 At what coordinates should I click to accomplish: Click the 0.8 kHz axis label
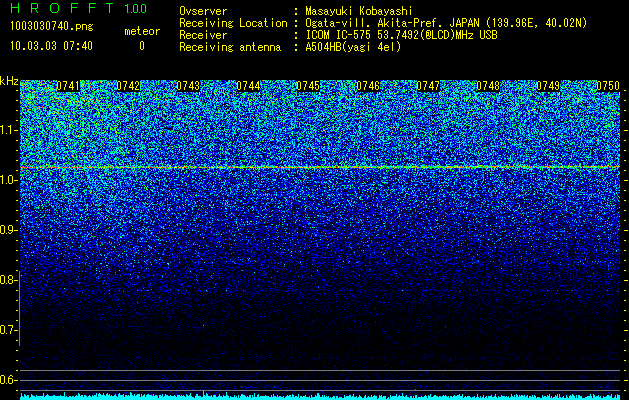(9, 280)
